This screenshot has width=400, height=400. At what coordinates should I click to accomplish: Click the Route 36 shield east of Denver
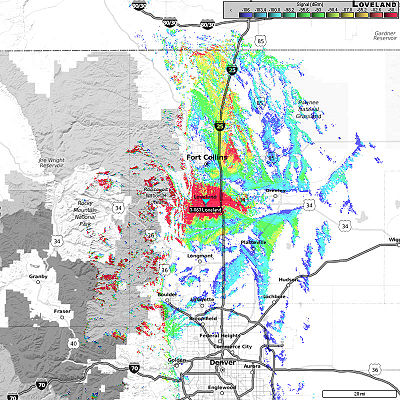tap(375, 370)
